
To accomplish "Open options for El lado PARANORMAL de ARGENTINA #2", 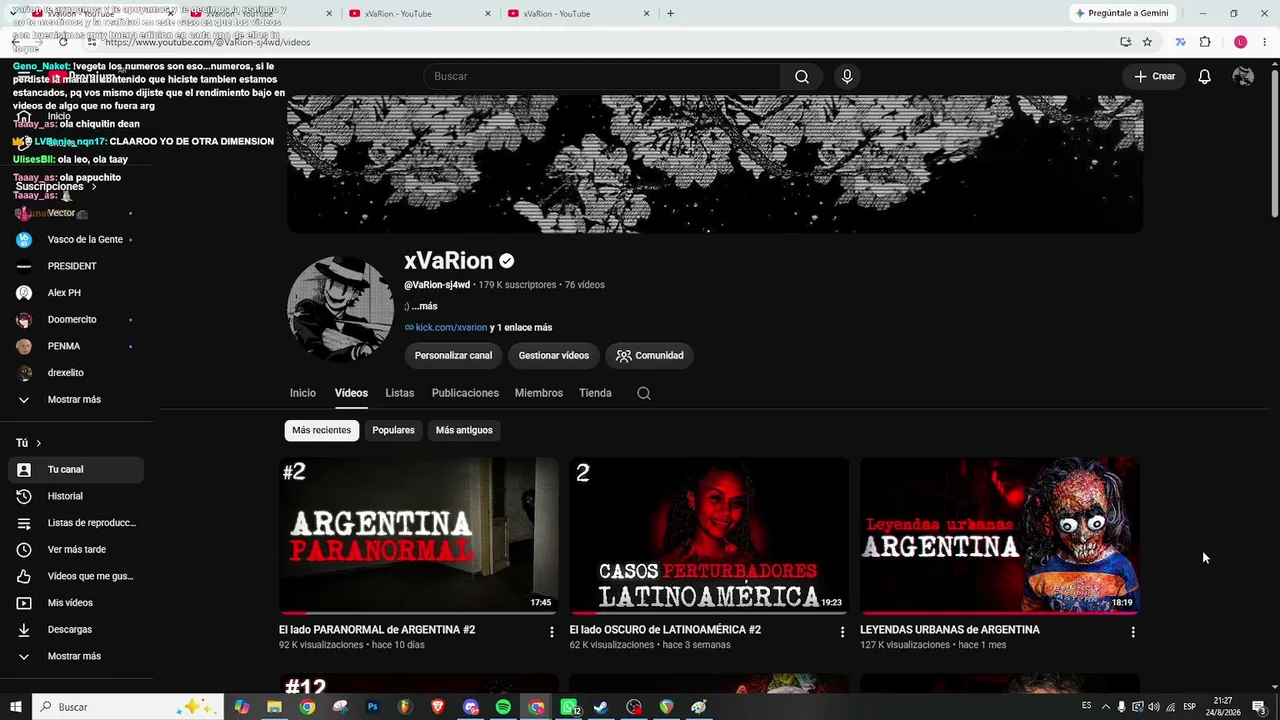I will (551, 632).
